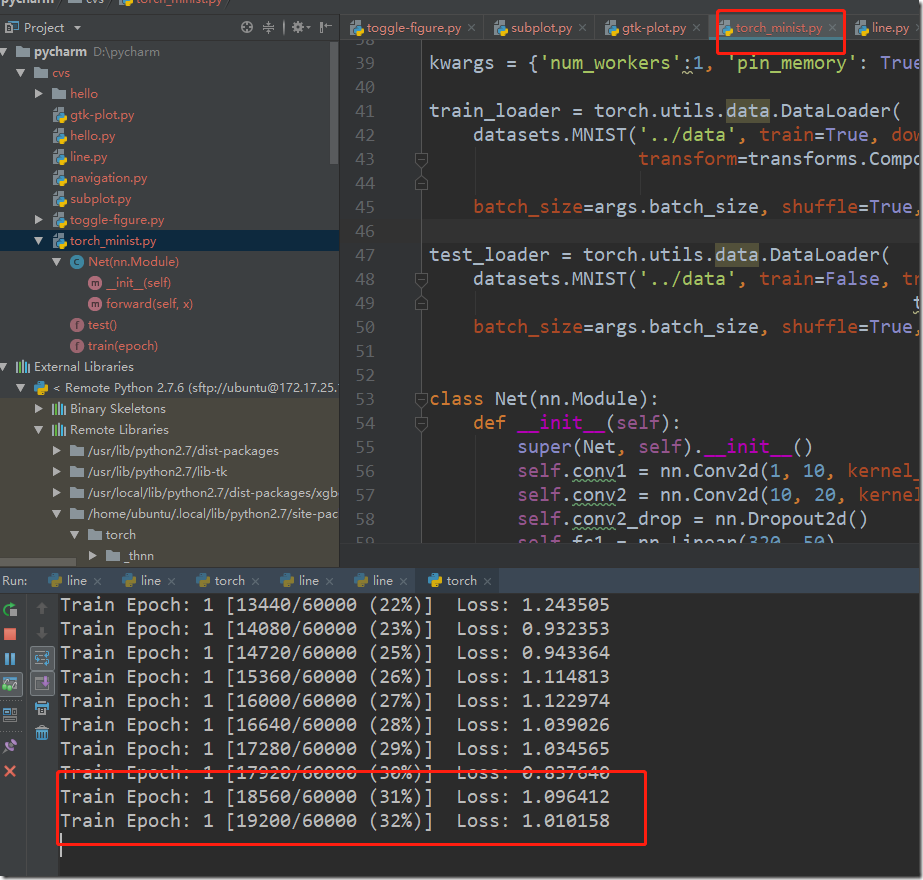Close the gtk-plot.py editor tab
Screen dimensions: 923x880
point(696,27)
